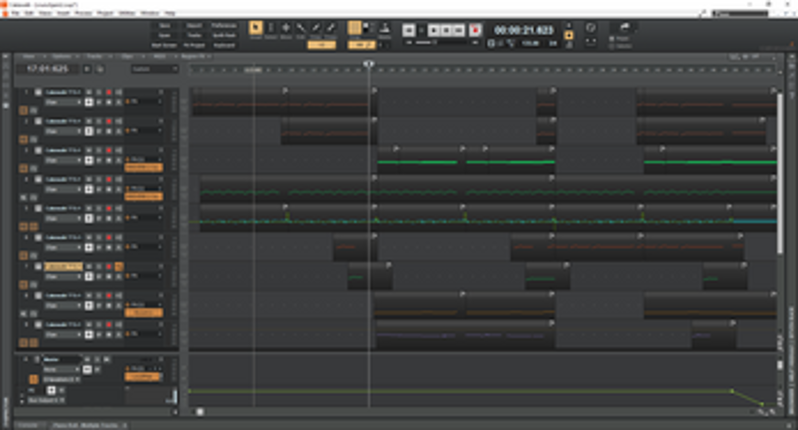Choose the Select tool
798x430 pixels.
[271, 28]
